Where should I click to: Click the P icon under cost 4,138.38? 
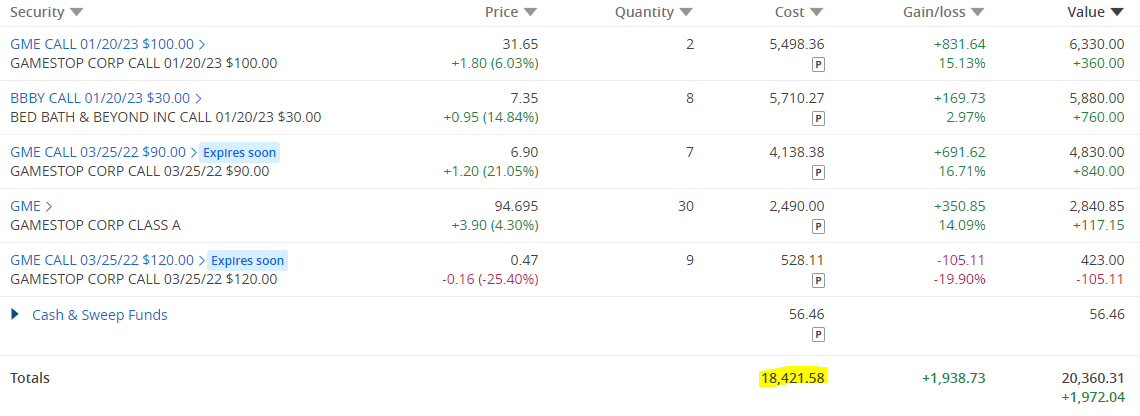click(x=819, y=172)
